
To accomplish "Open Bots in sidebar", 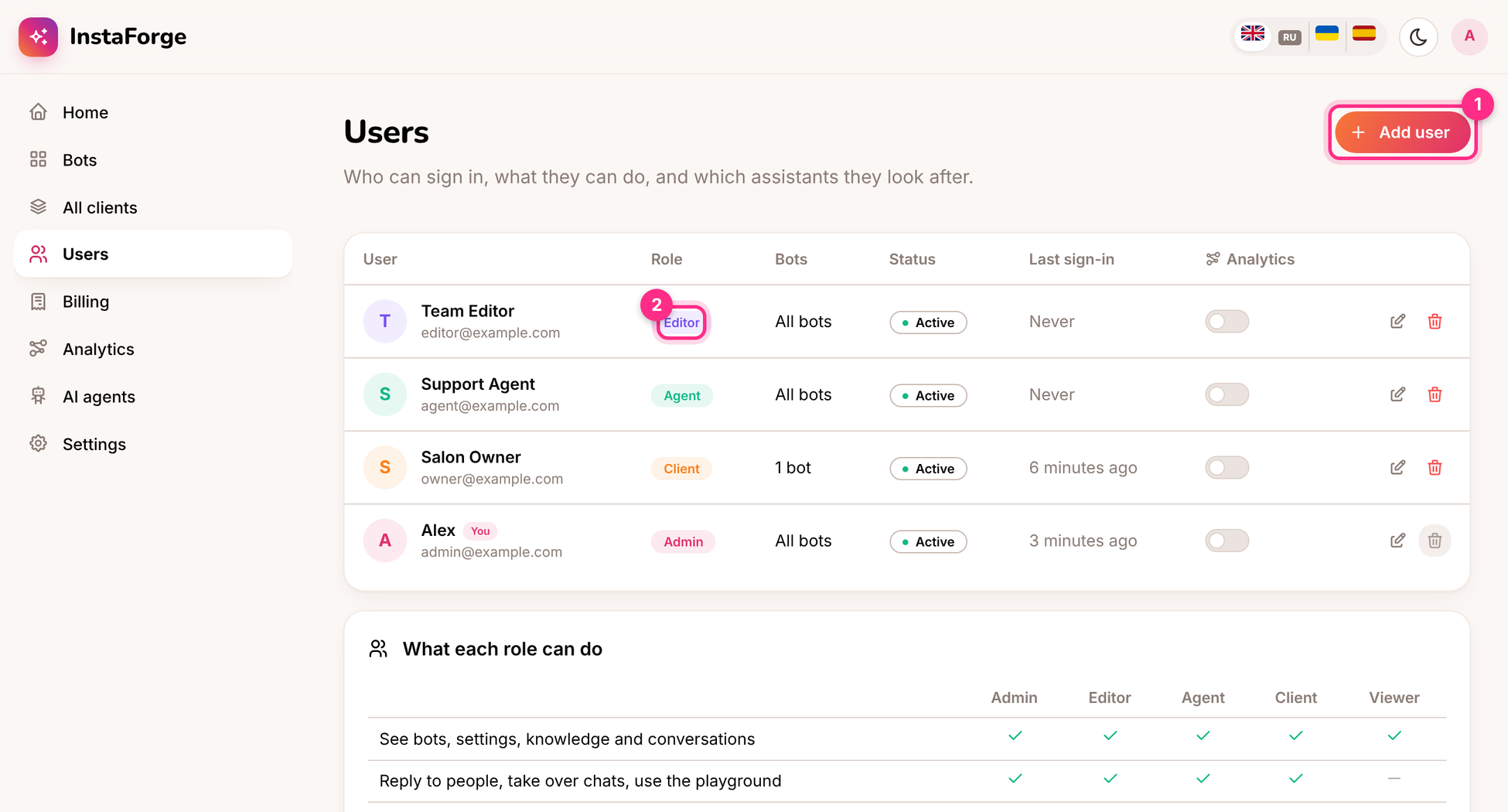I will (x=153, y=160).
